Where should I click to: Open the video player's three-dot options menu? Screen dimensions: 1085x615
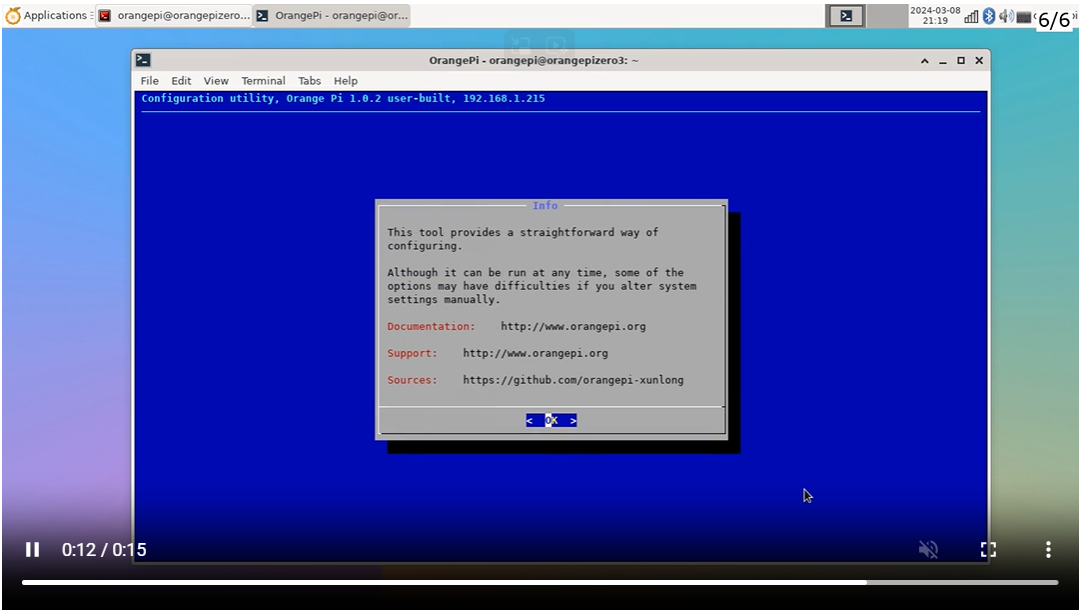[x=1048, y=550]
